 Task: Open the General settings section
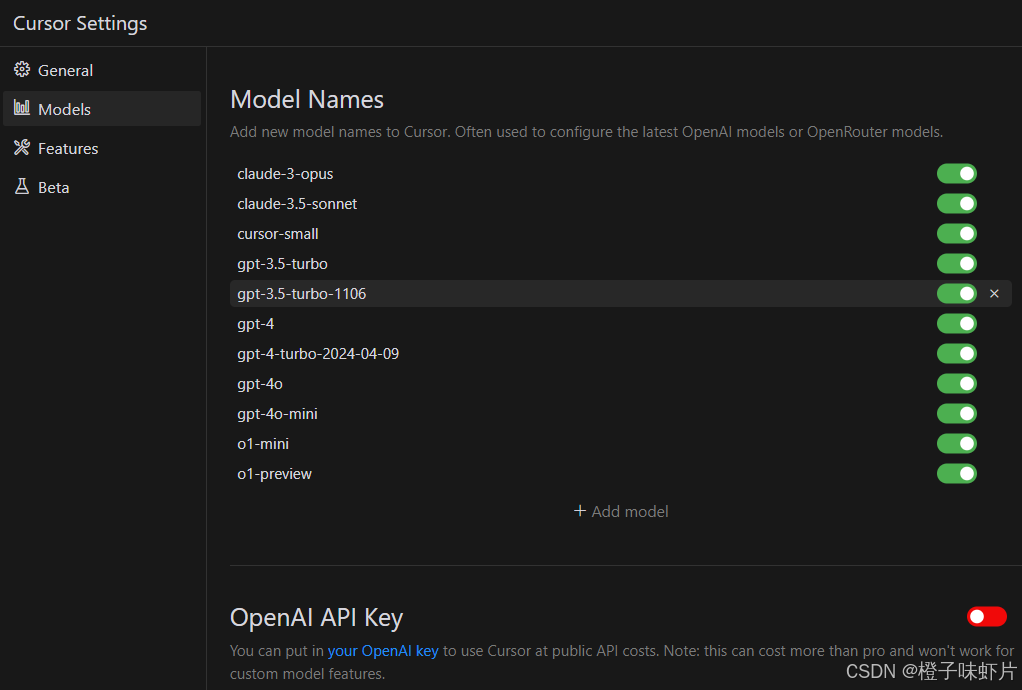point(102,70)
